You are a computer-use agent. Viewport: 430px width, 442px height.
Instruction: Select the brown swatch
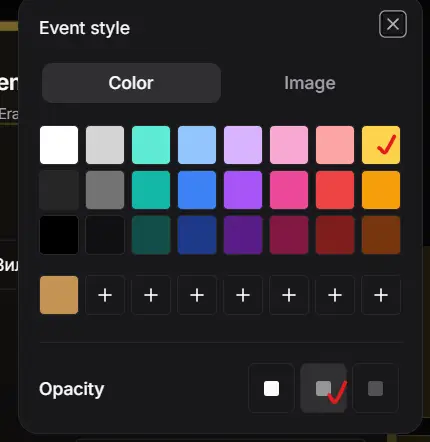click(x=381, y=235)
